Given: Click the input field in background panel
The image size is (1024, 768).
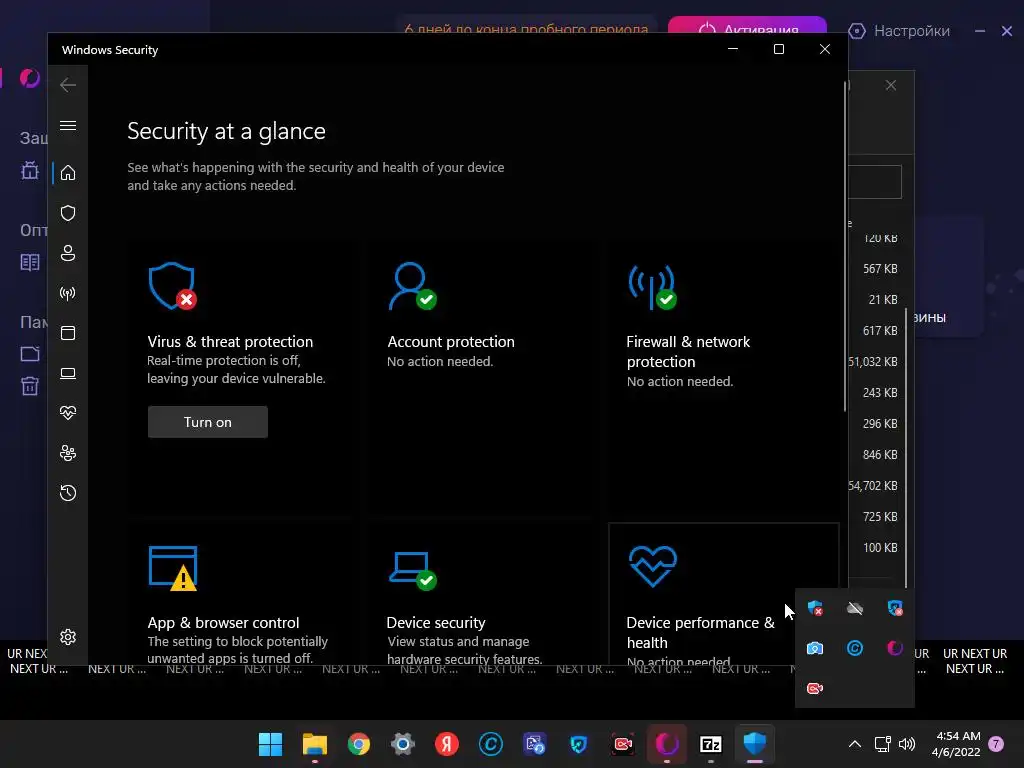Looking at the screenshot, I should coord(875,182).
